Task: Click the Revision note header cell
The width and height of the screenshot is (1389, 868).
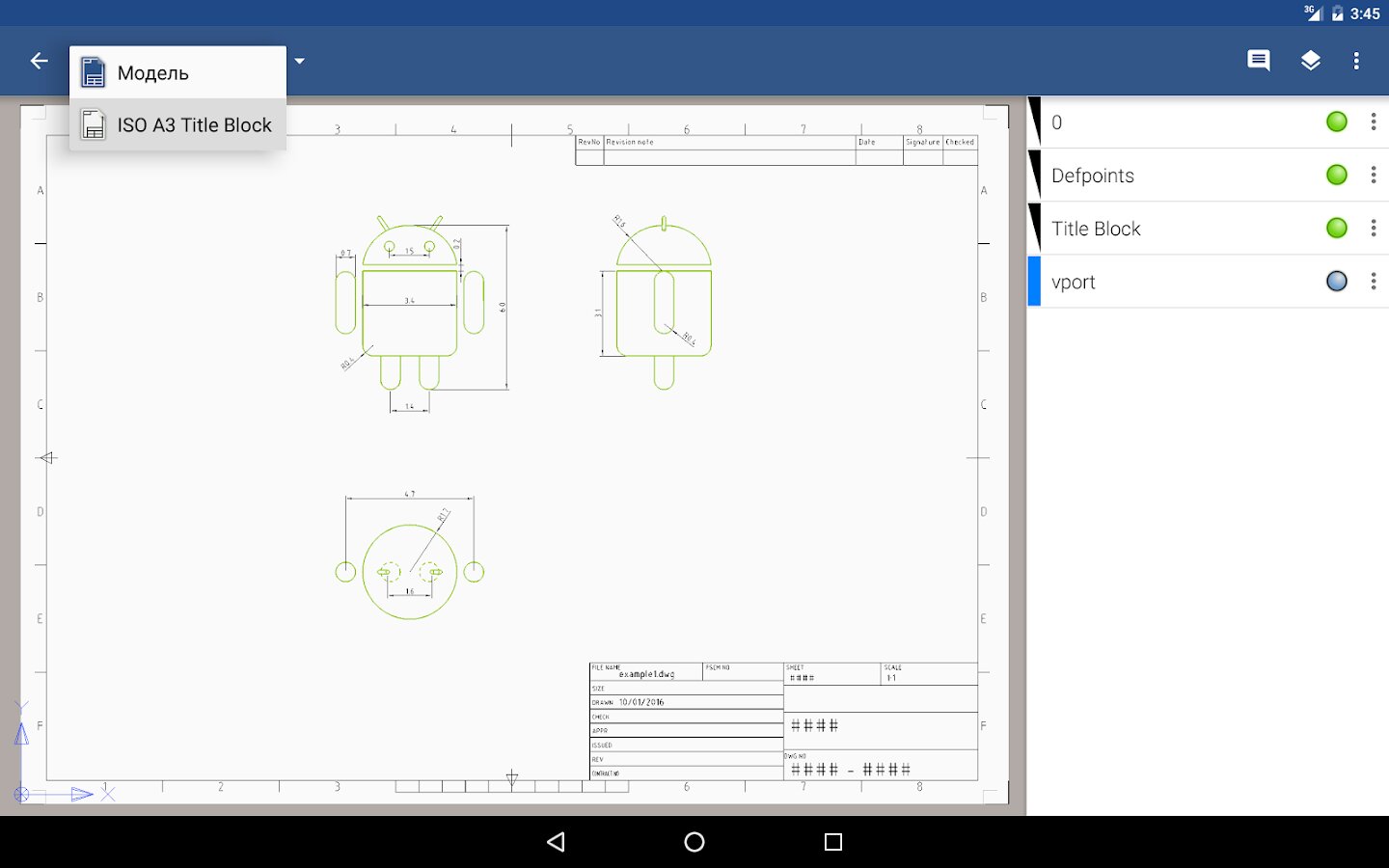Action: (x=729, y=142)
